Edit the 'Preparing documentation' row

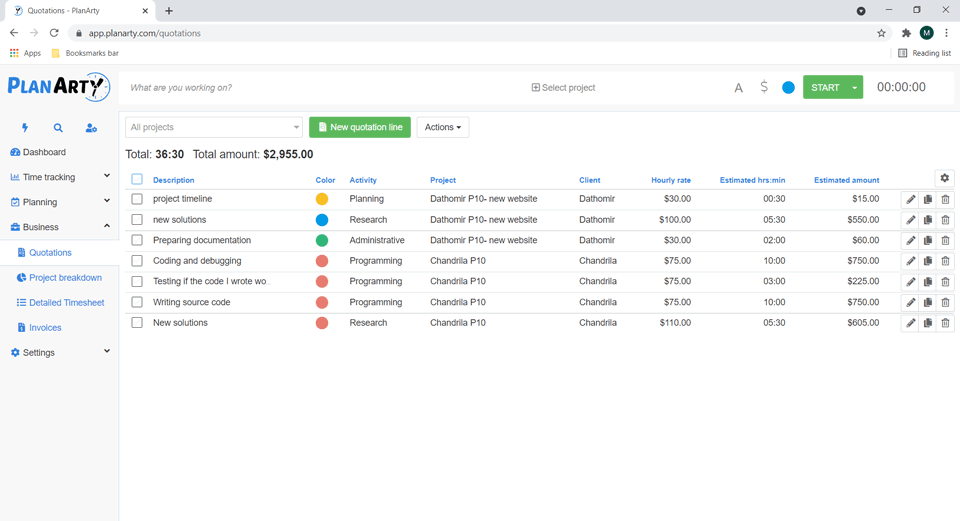(x=910, y=241)
